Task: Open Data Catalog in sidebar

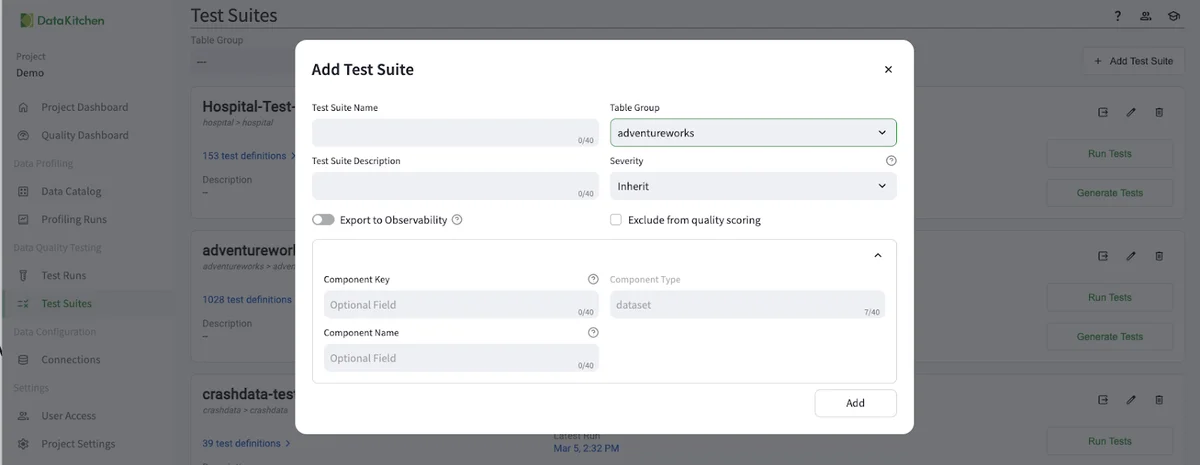Action: [x=71, y=192]
